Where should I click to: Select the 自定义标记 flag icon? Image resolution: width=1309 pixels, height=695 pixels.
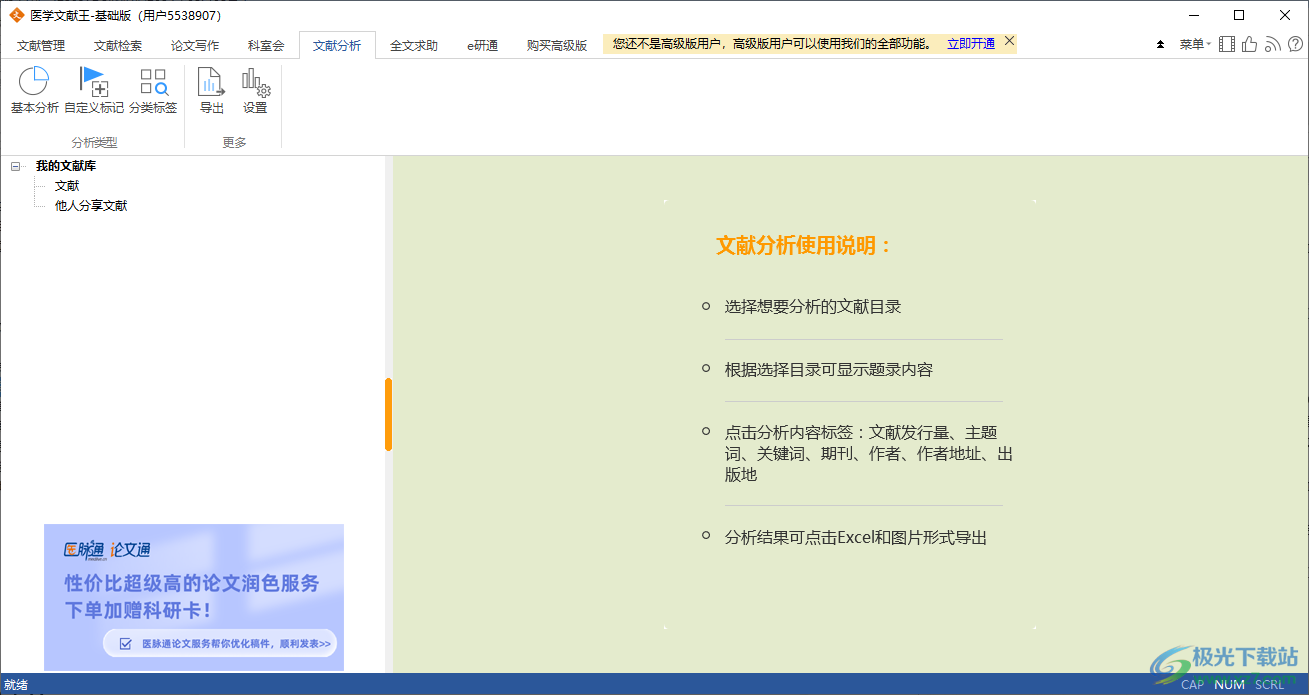tap(93, 82)
